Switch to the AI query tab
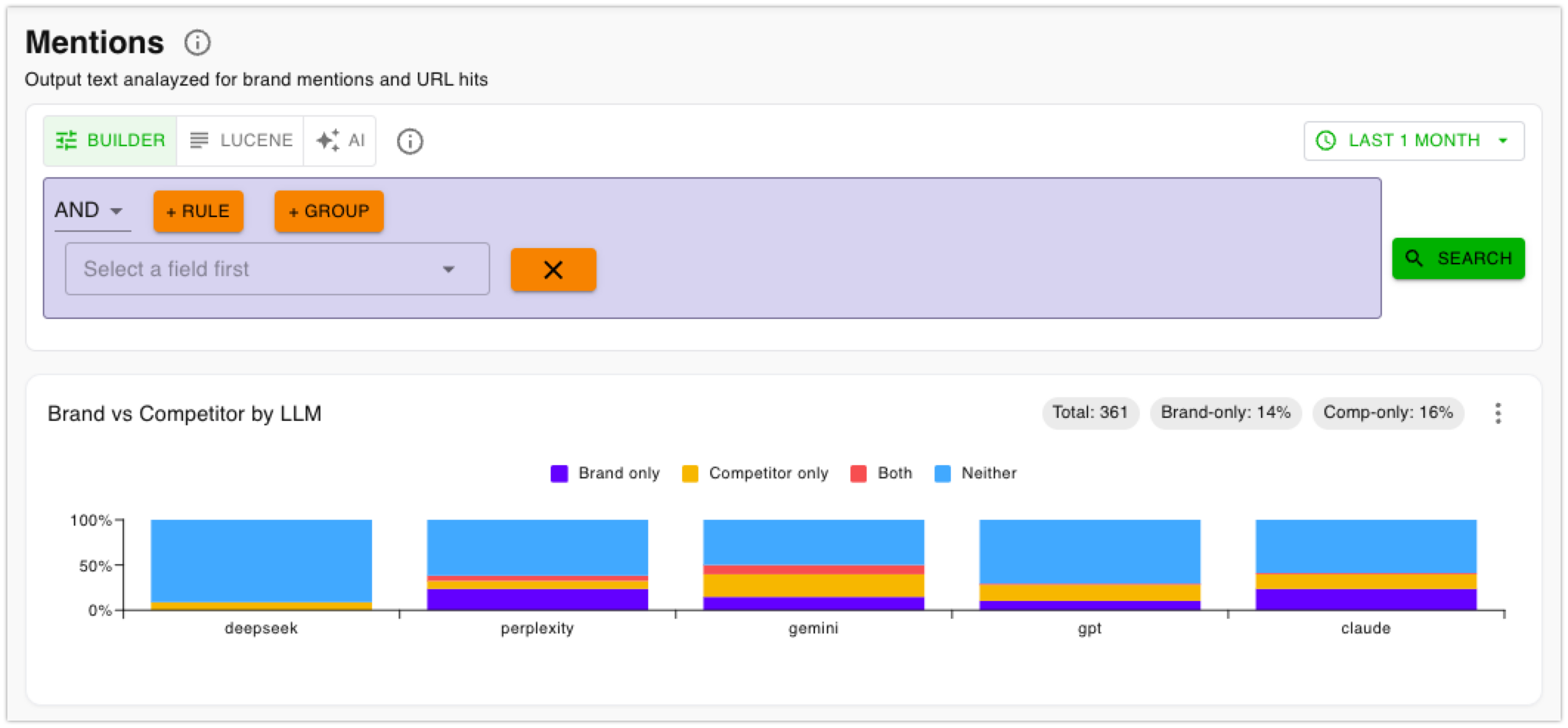This screenshot has height=728, width=1568. tap(340, 140)
